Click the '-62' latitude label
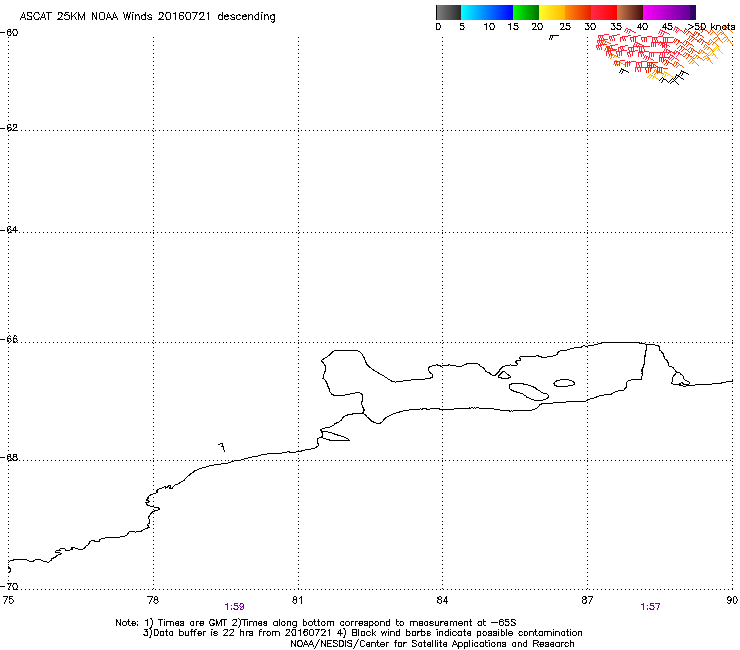Screen dimensions: 740x650 pyautogui.click(x=9, y=128)
